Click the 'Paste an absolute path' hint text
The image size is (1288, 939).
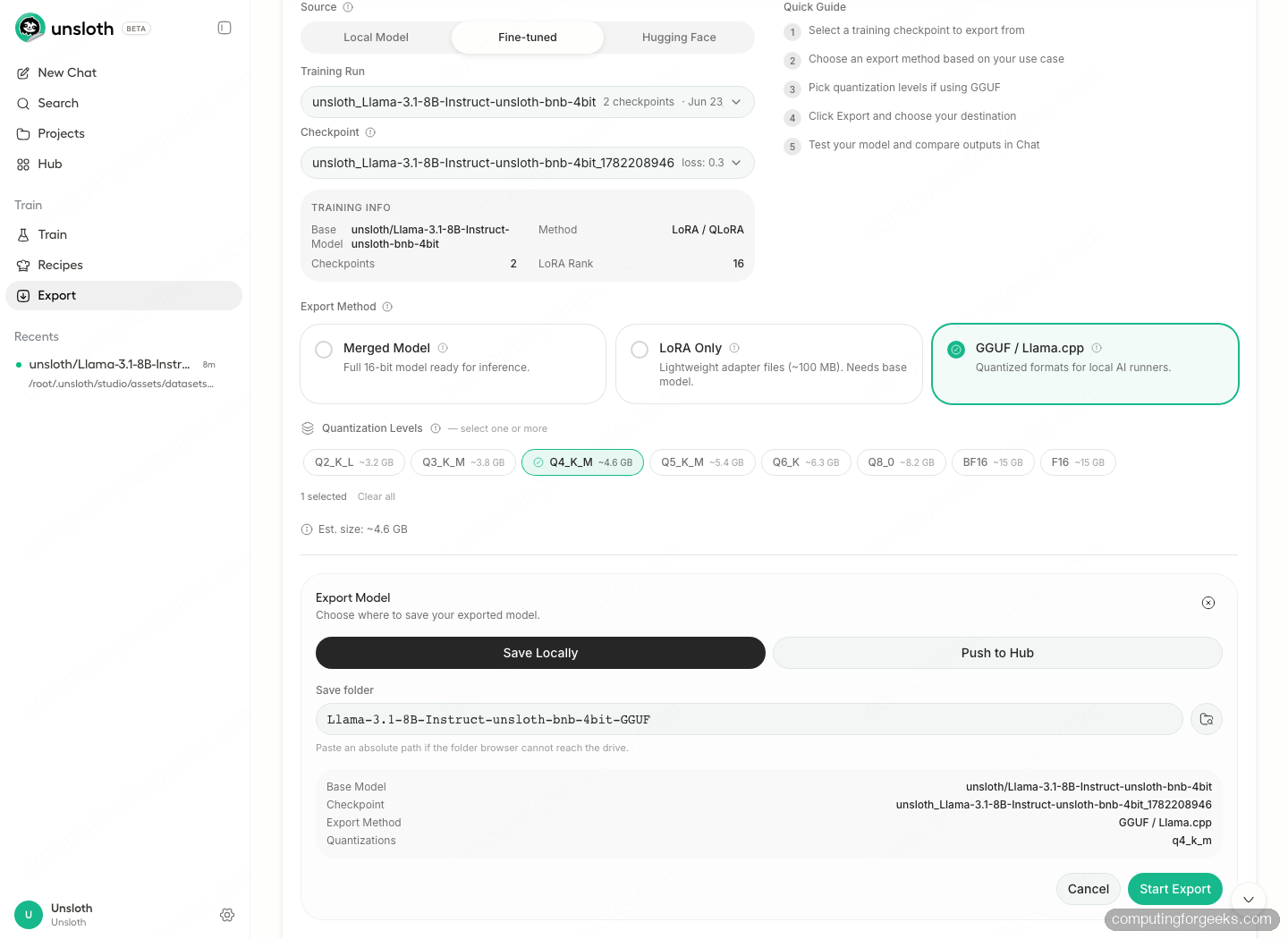pos(472,748)
